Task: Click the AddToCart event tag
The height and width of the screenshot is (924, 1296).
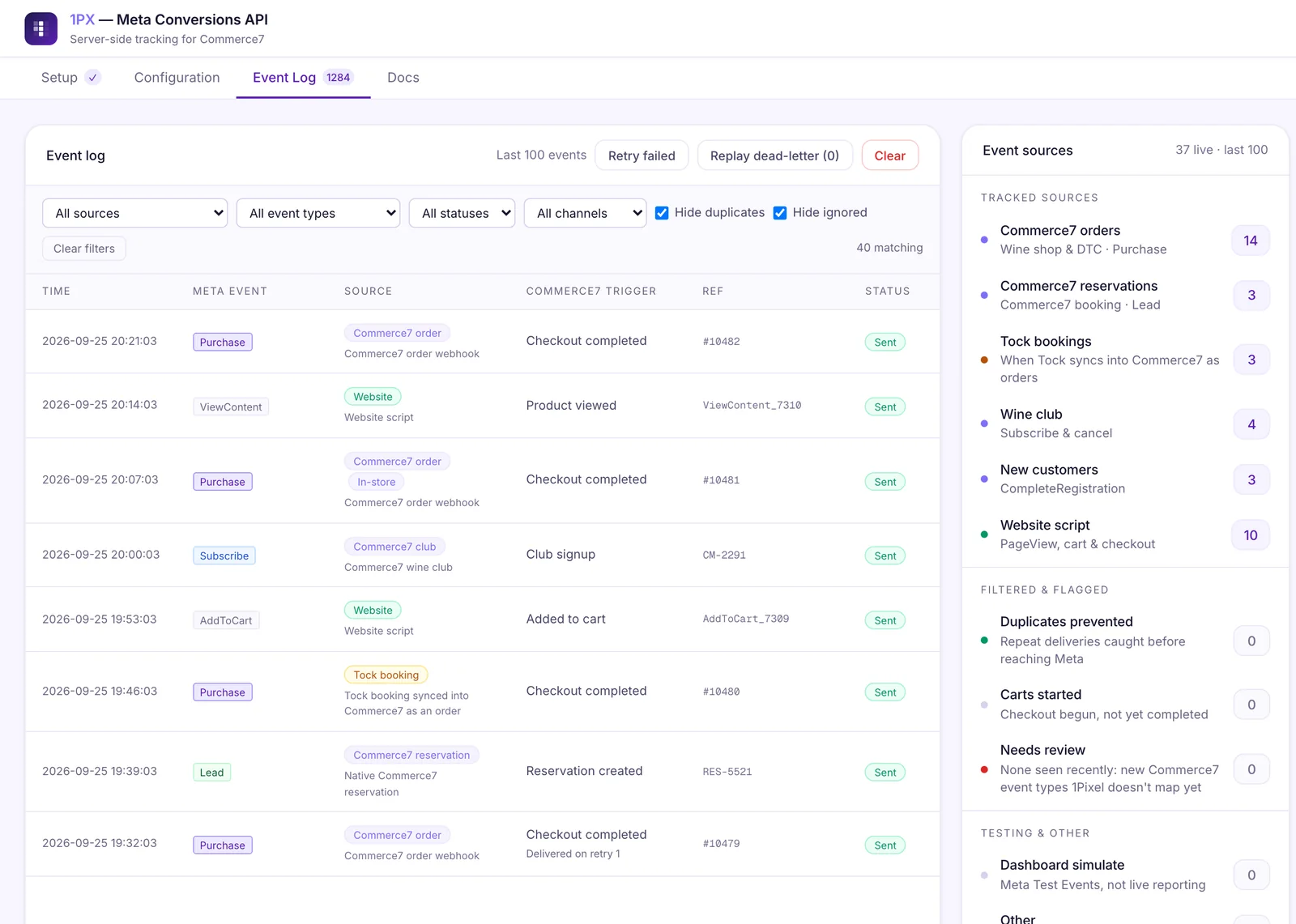Action: coord(226,620)
